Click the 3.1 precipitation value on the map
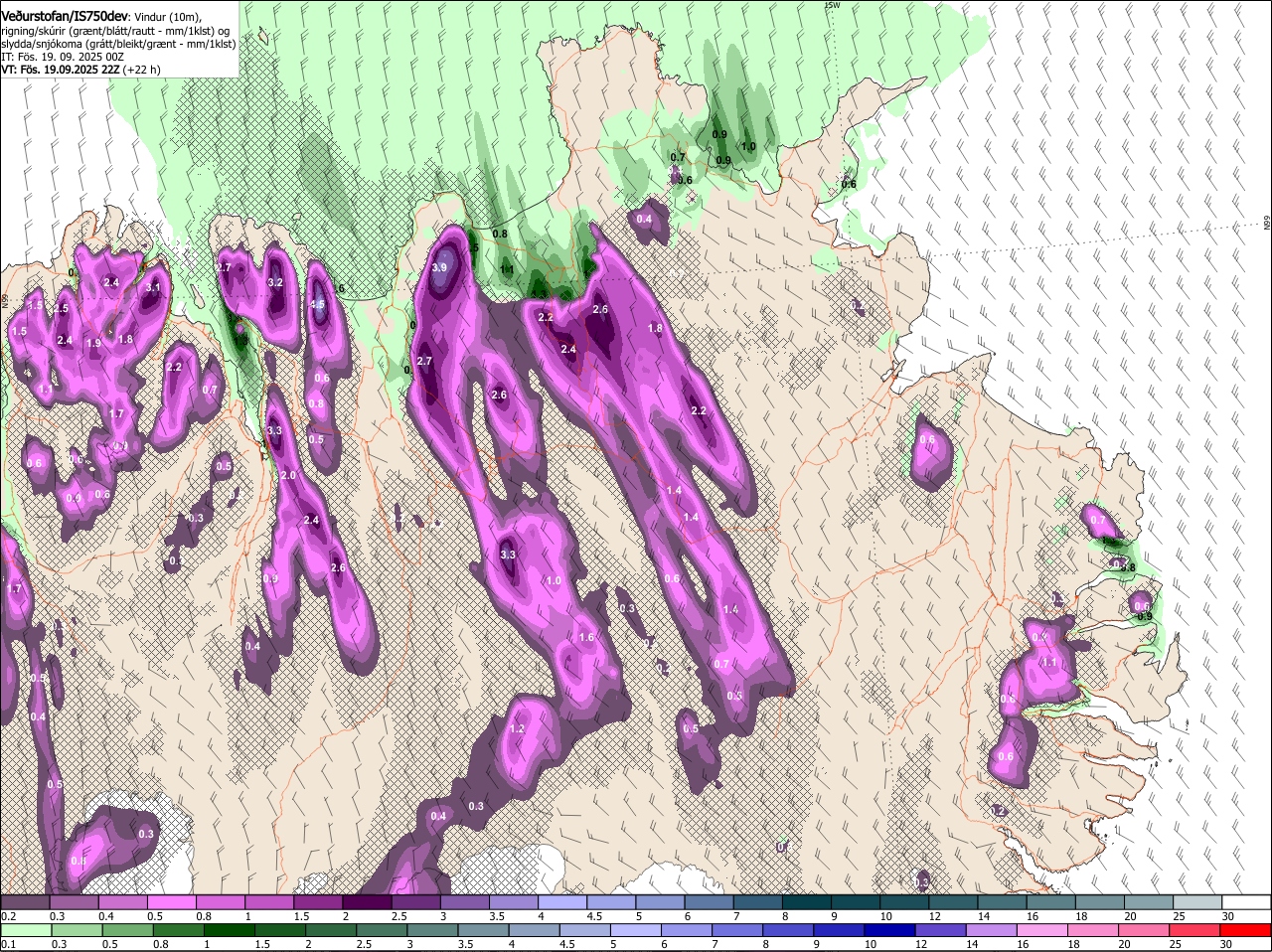This screenshot has height=952, width=1272. click(153, 288)
